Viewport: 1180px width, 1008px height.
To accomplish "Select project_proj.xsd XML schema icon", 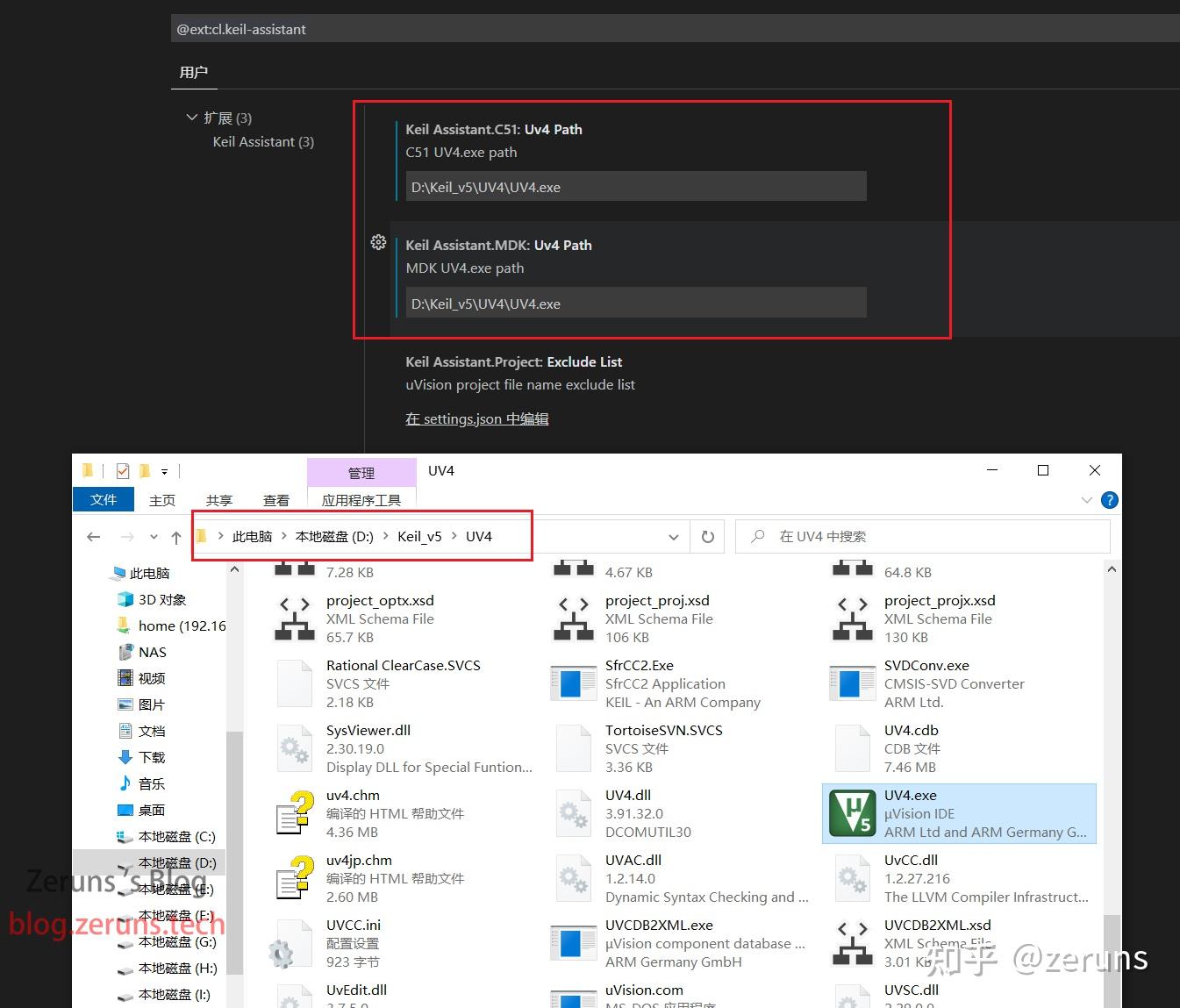I will (572, 618).
